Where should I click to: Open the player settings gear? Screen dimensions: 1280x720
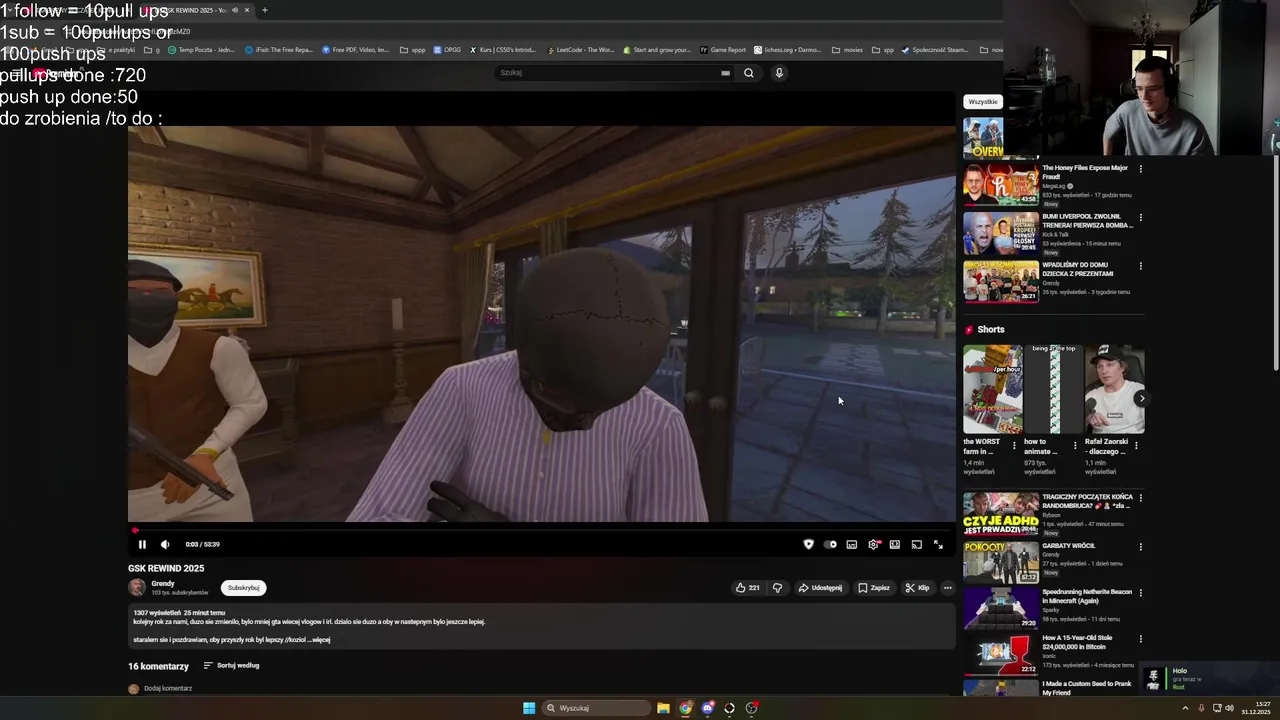coord(873,544)
